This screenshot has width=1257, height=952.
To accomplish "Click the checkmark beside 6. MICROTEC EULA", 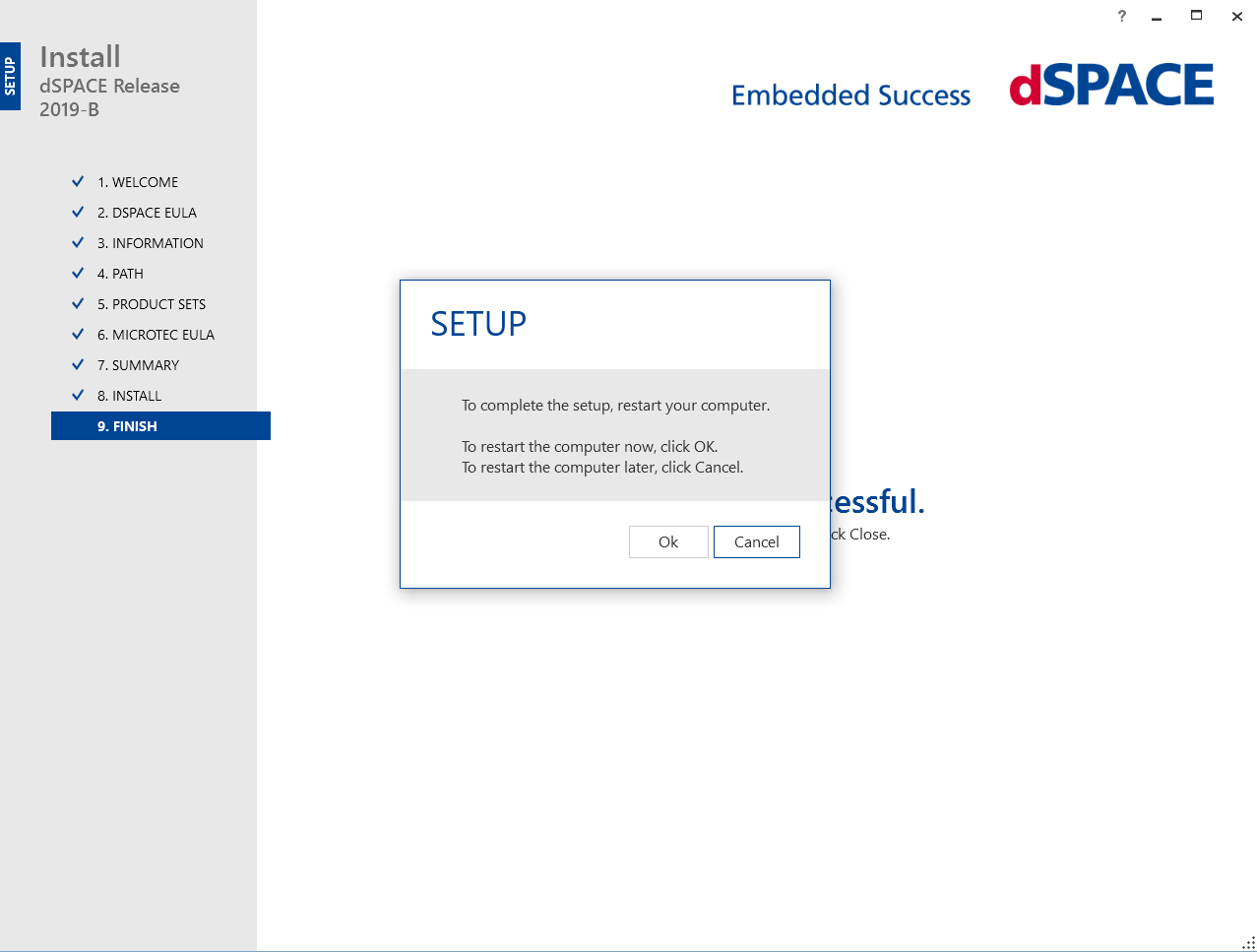I will click(x=78, y=334).
